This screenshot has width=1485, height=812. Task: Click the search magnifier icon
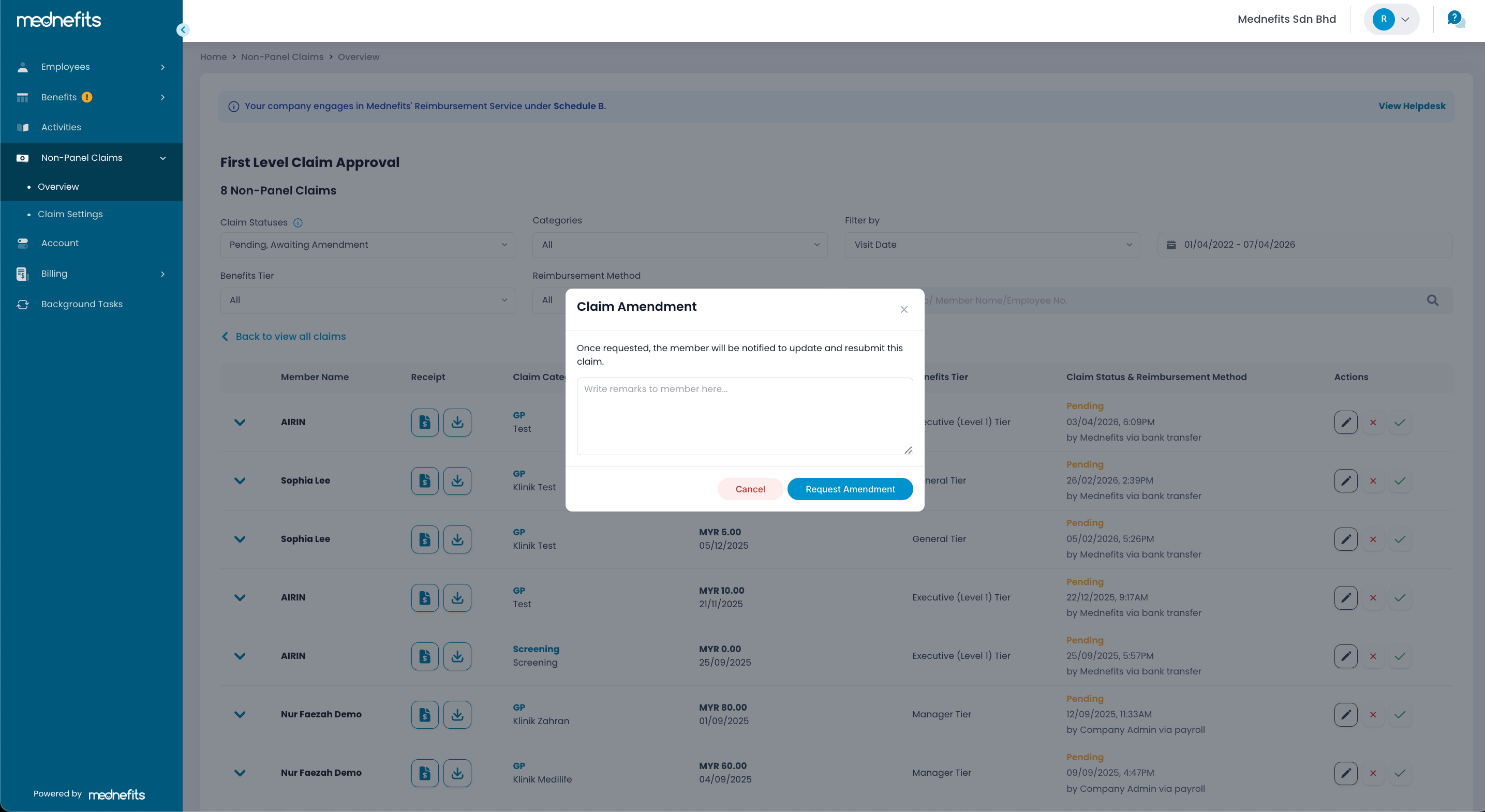[1432, 300]
